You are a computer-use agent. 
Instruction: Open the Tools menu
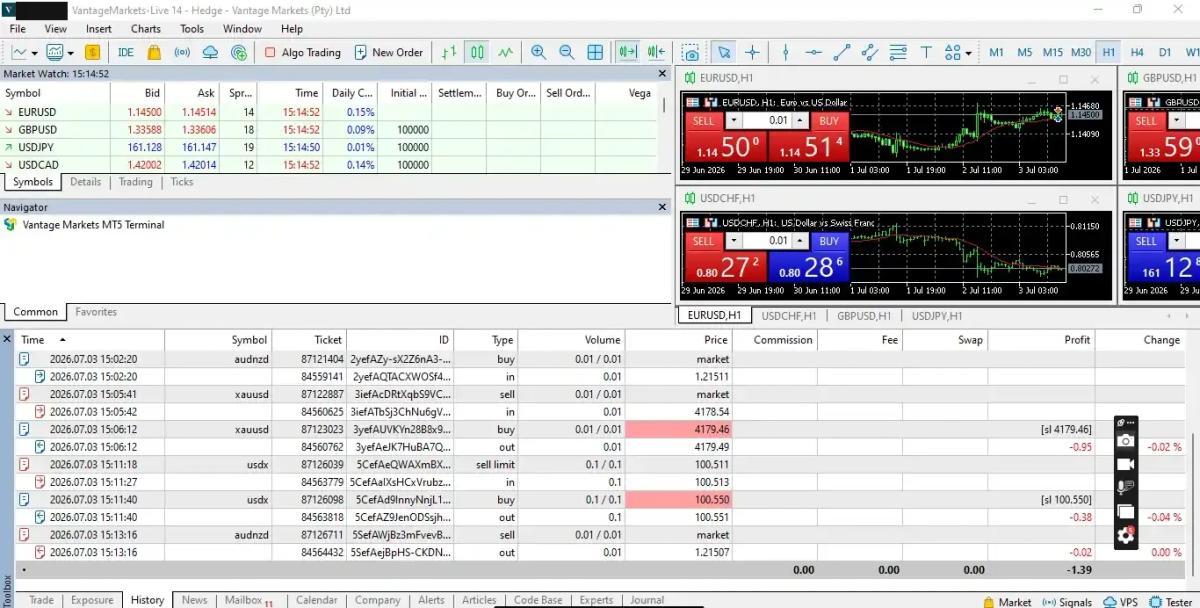coord(192,29)
